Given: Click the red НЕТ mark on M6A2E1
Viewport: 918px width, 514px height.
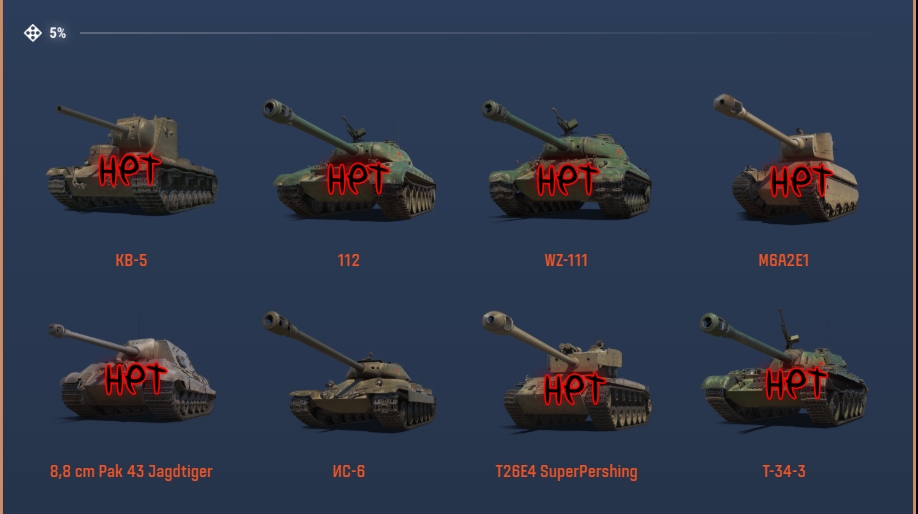Looking at the screenshot, I should 801,180.
